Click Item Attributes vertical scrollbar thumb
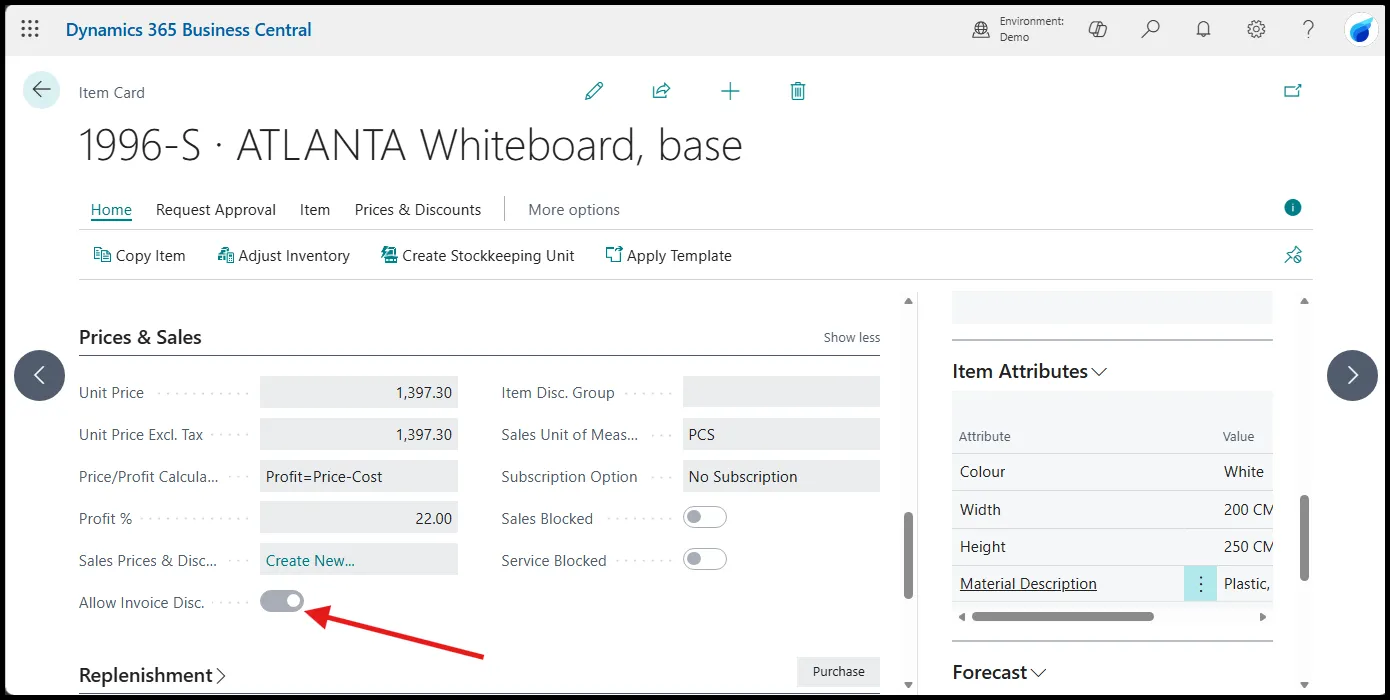Image resolution: width=1390 pixels, height=700 pixels. coord(1304,537)
